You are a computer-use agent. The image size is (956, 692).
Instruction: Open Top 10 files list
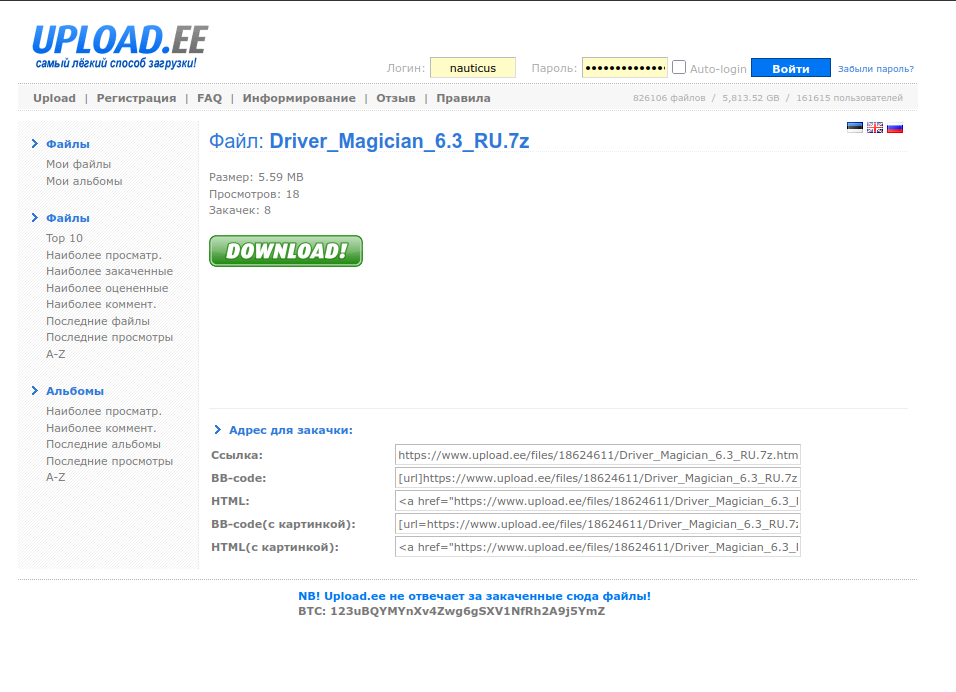pos(64,238)
